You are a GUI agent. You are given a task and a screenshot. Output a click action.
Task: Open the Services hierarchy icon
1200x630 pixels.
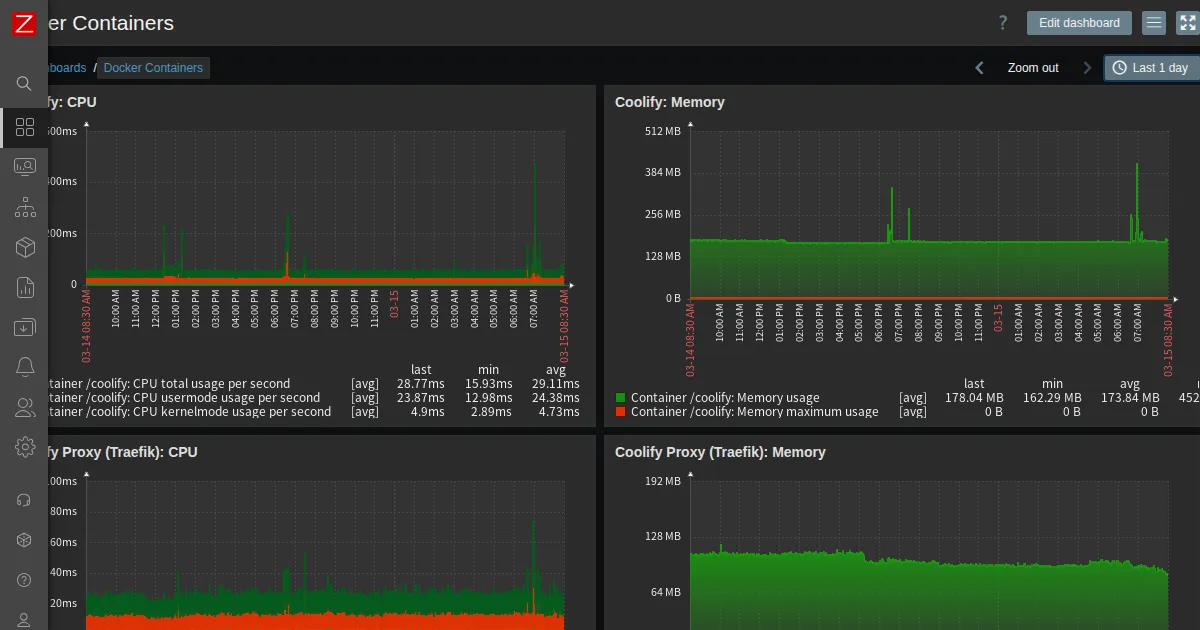tap(25, 208)
